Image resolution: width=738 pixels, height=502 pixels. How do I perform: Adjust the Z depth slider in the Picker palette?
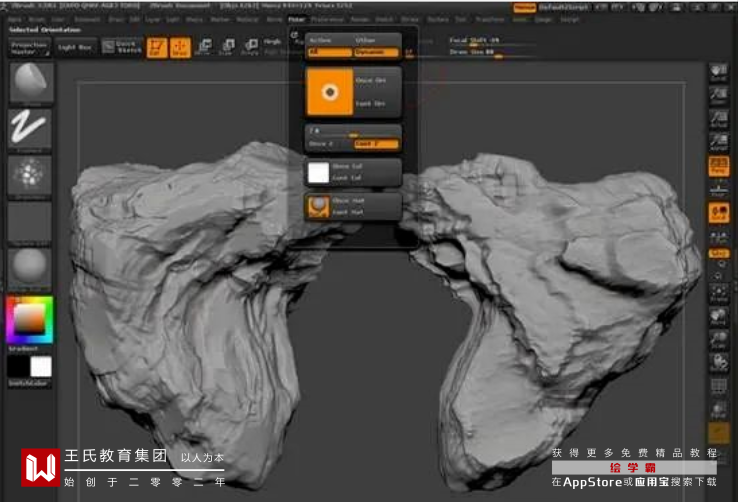(x=353, y=132)
